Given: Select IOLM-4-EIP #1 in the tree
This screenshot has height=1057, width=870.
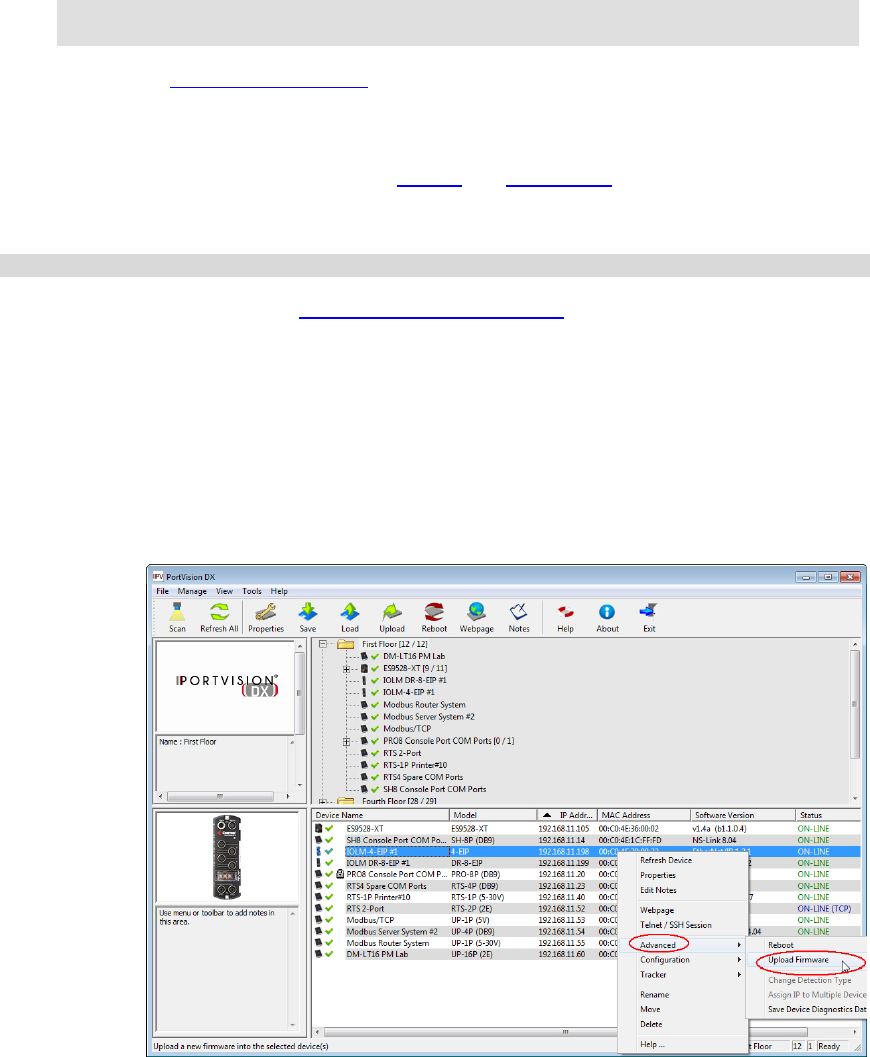Looking at the screenshot, I should point(408,693).
